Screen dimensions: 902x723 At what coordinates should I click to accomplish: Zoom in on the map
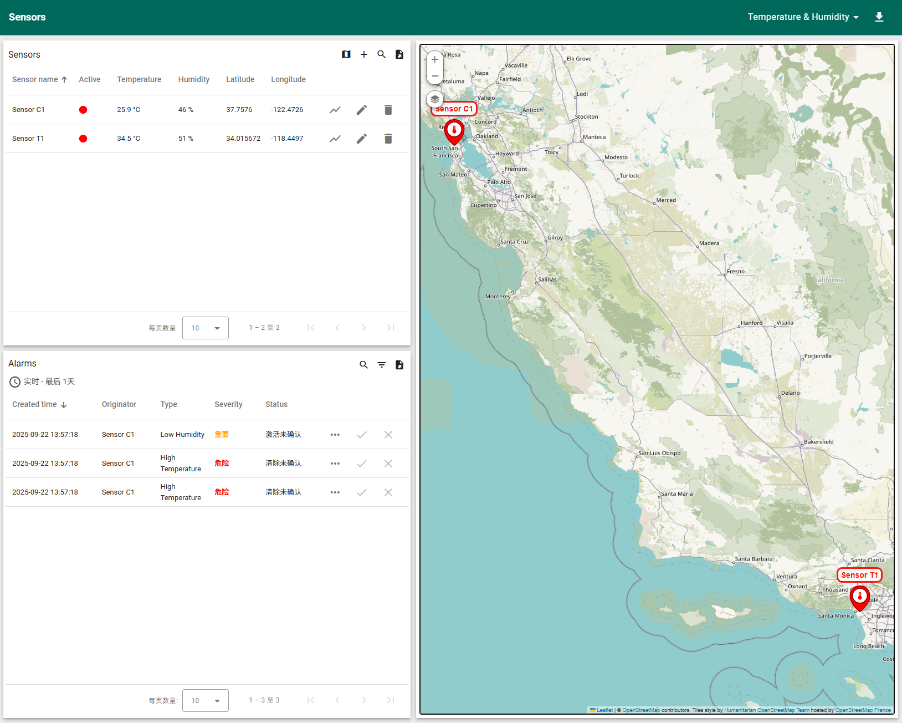[x=435, y=59]
